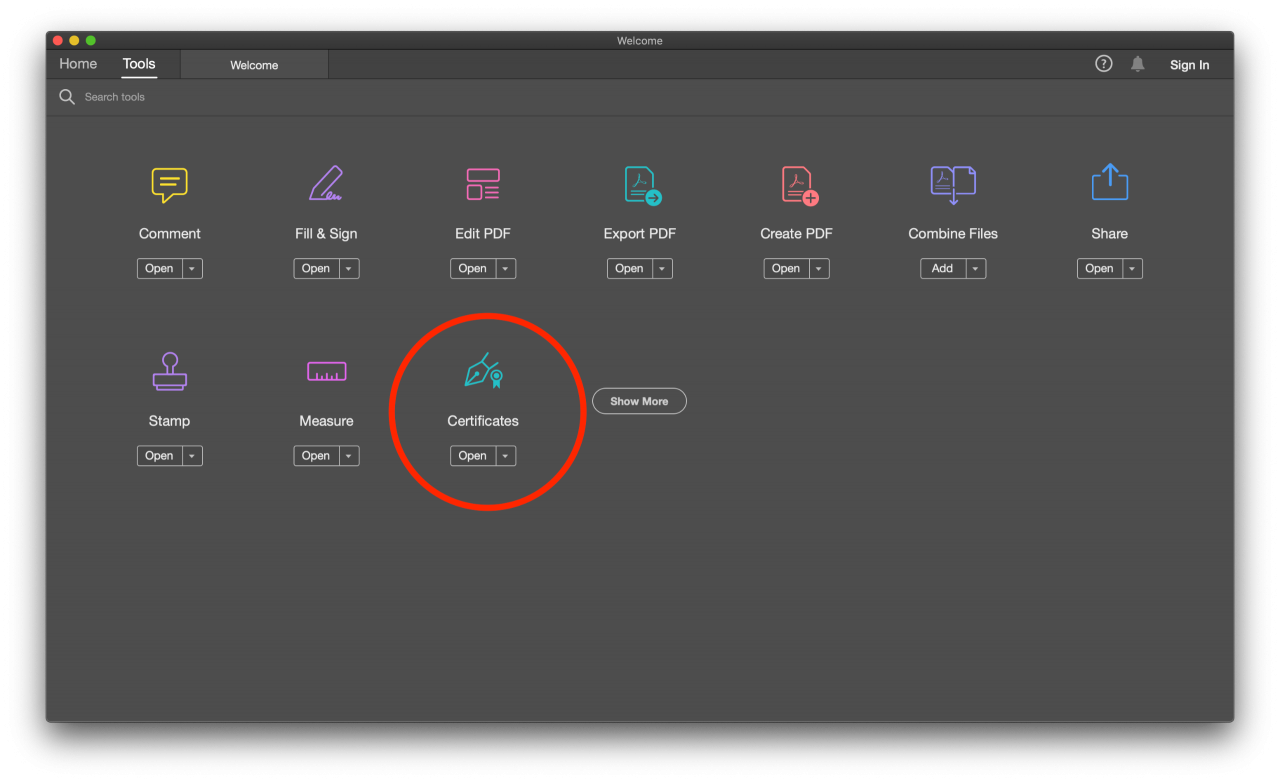
Task: Click the Show More button
Action: click(x=639, y=401)
